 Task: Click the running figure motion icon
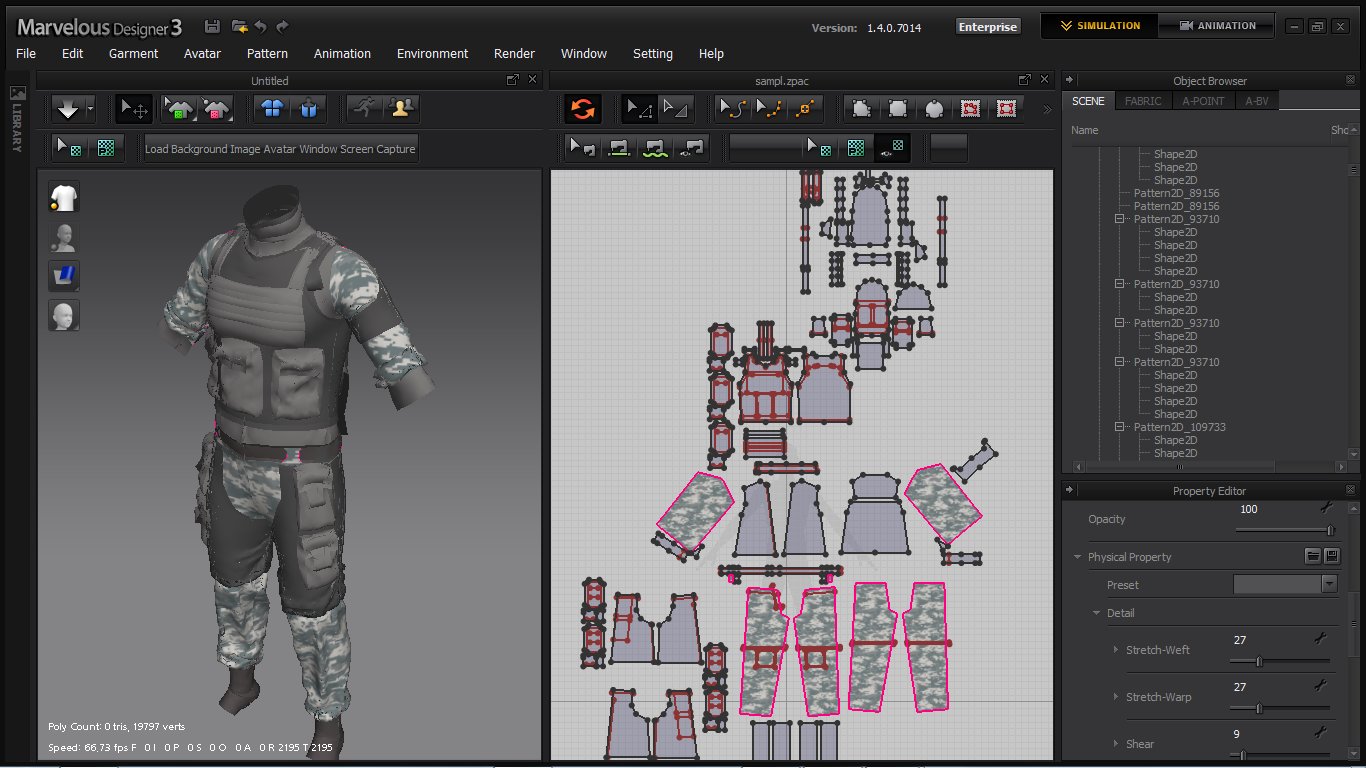(365, 108)
